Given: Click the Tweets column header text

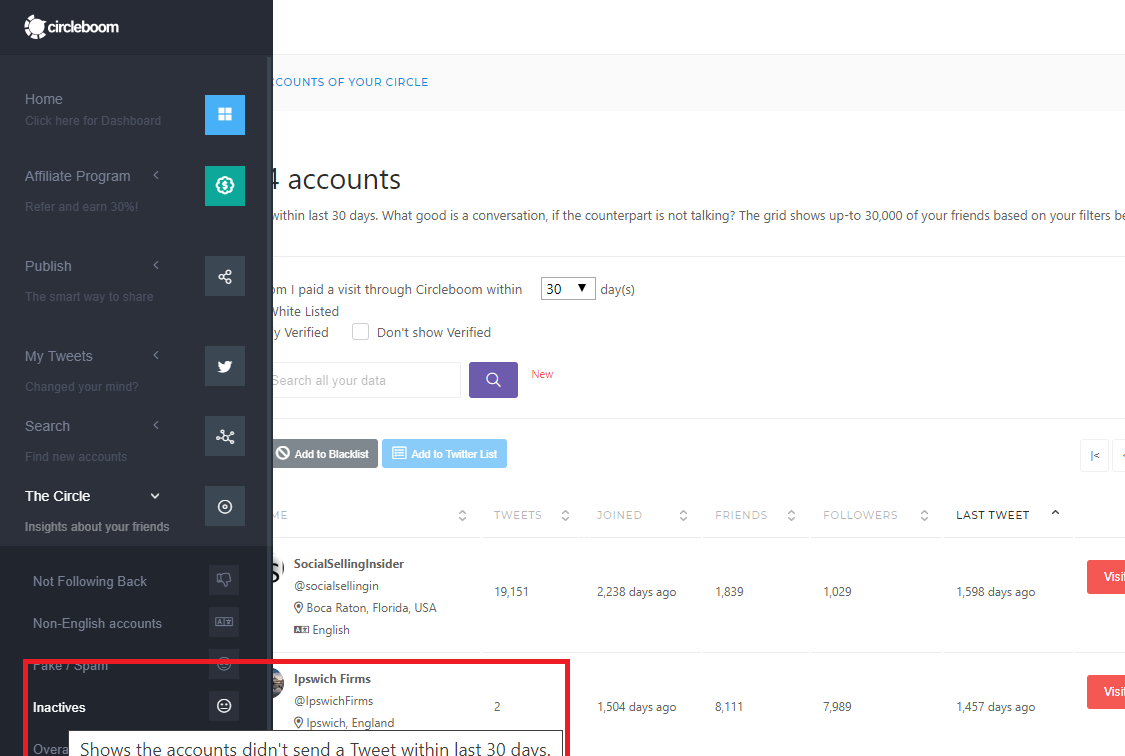Looking at the screenshot, I should point(517,515).
